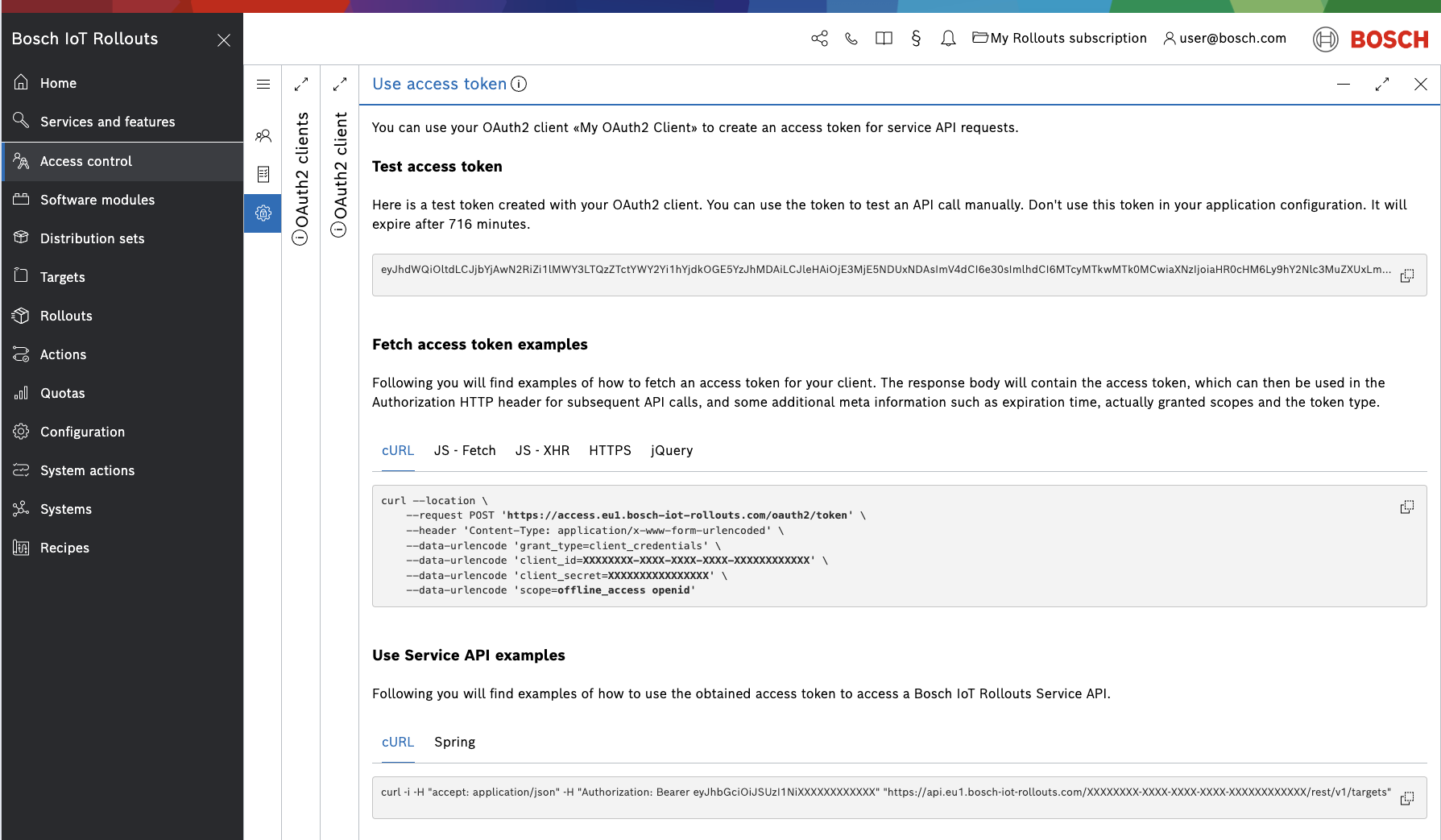Open Software modules in sidebar
The width and height of the screenshot is (1441, 840).
(x=97, y=200)
